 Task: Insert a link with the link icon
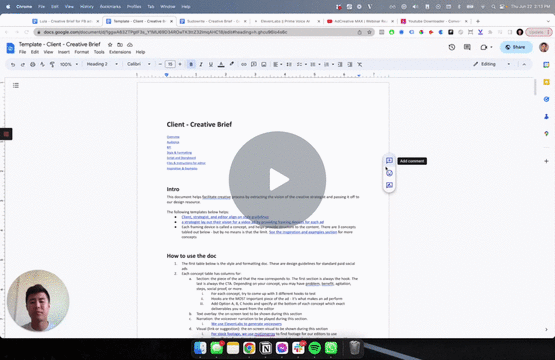pos(244,64)
